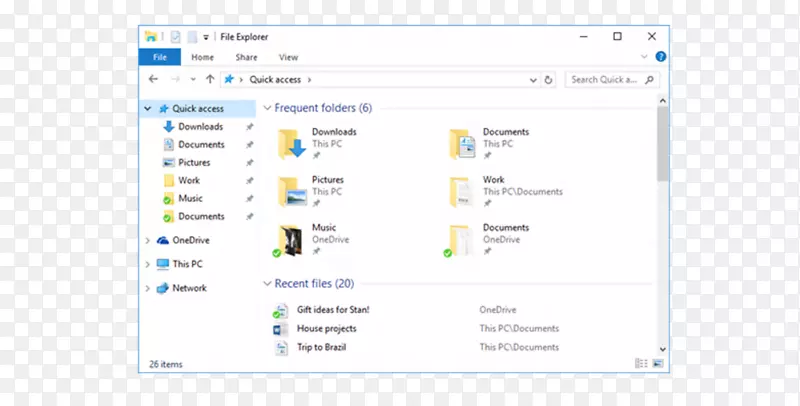
Task: Click the New folder icon in title bar
Action: [192, 37]
